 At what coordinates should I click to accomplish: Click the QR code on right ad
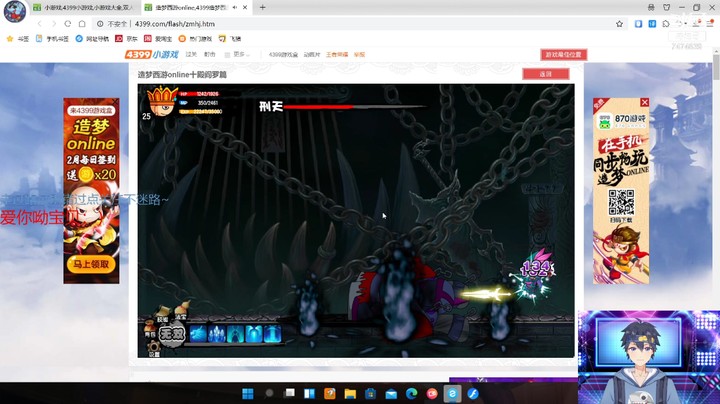(x=621, y=202)
